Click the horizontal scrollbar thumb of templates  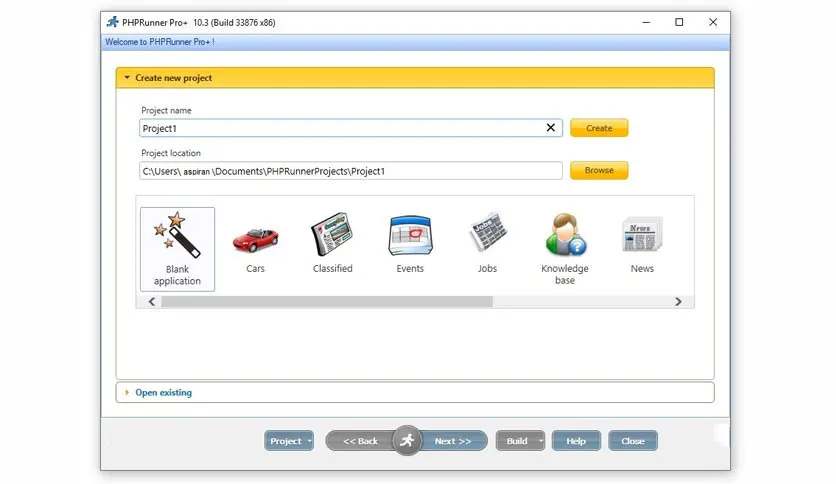(x=327, y=302)
